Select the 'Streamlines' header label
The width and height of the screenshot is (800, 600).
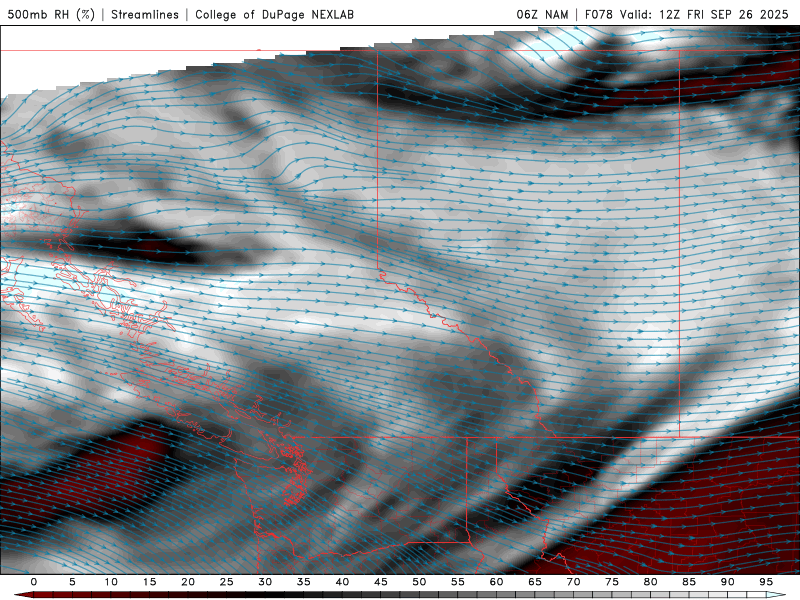point(145,14)
